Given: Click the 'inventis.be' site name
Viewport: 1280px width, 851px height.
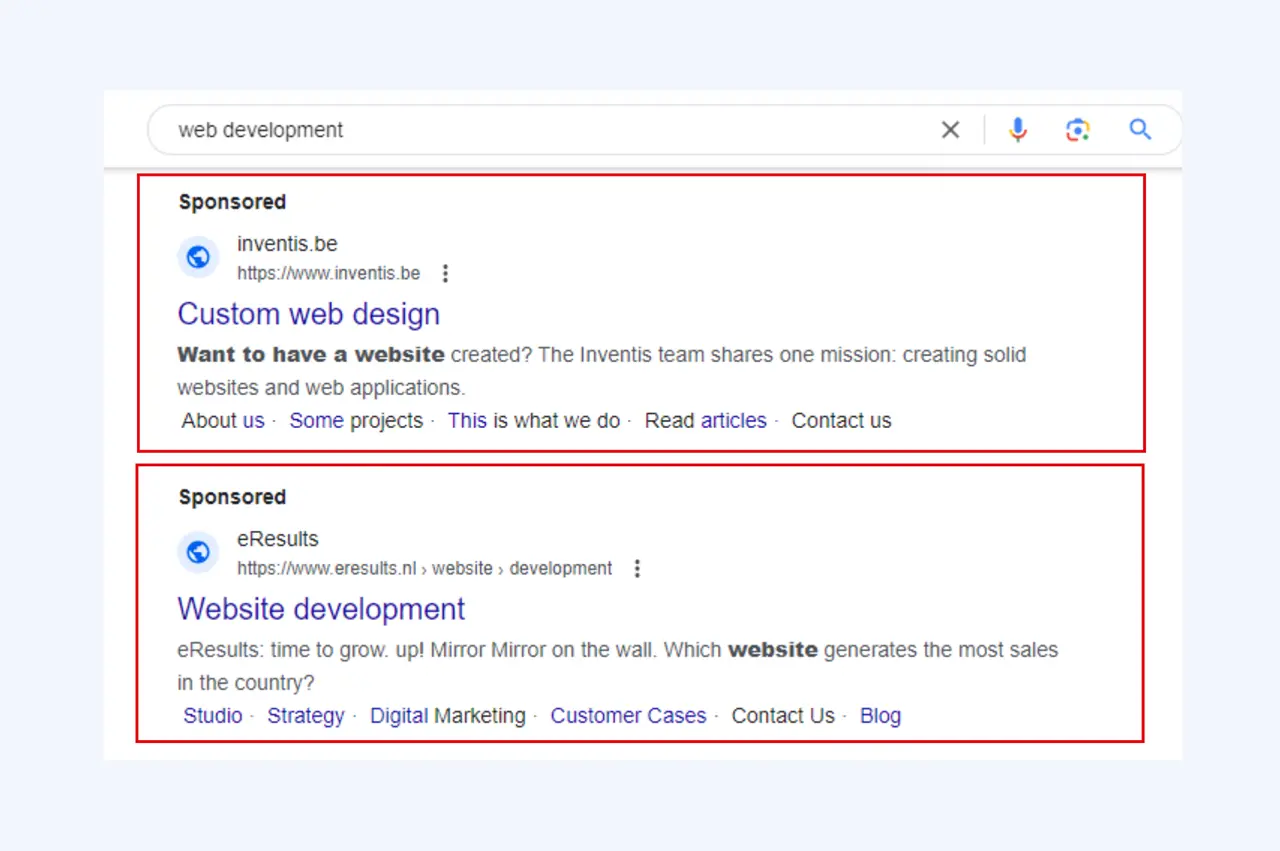Looking at the screenshot, I should click(287, 244).
